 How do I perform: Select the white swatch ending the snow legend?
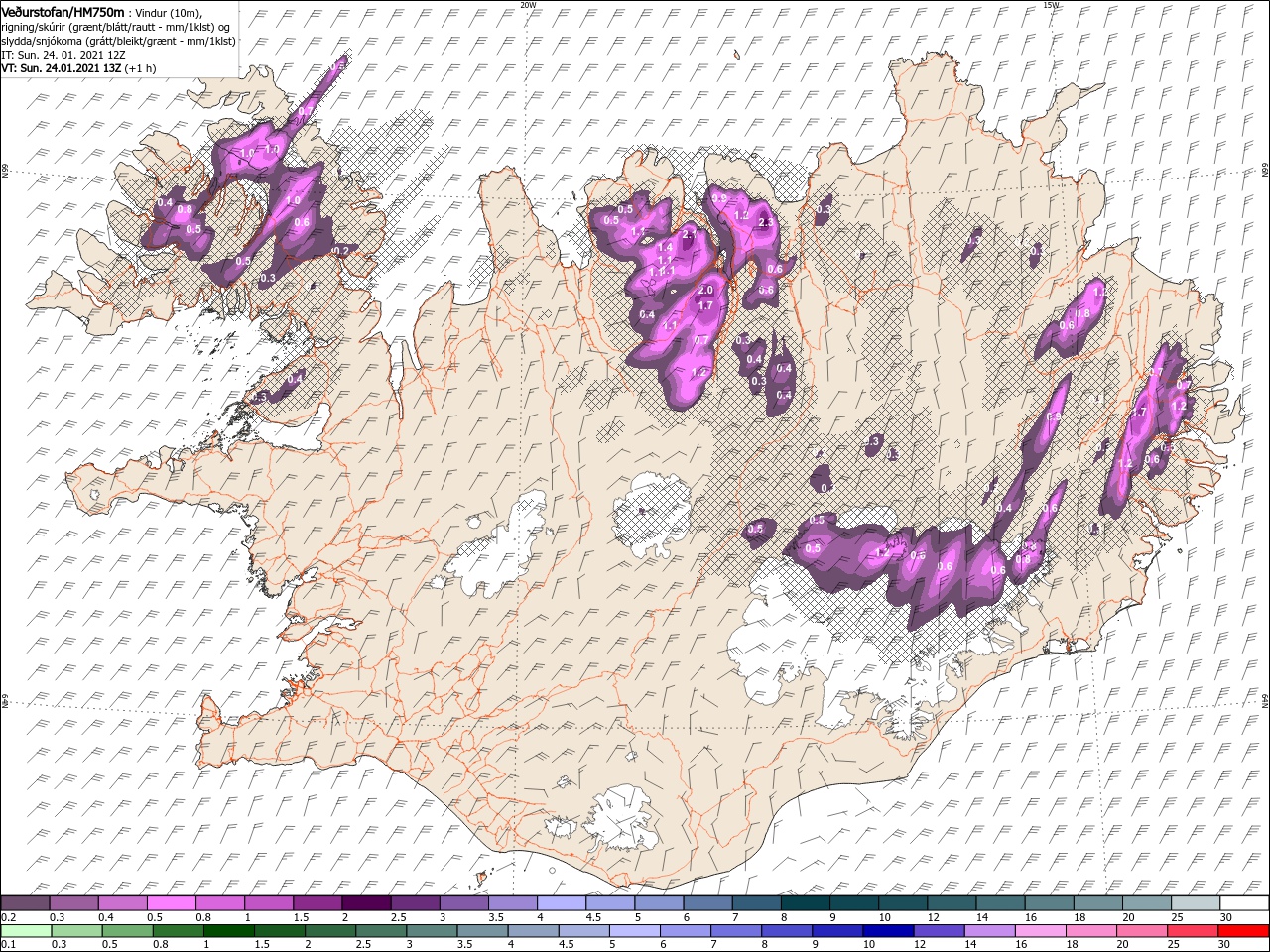click(x=1244, y=903)
